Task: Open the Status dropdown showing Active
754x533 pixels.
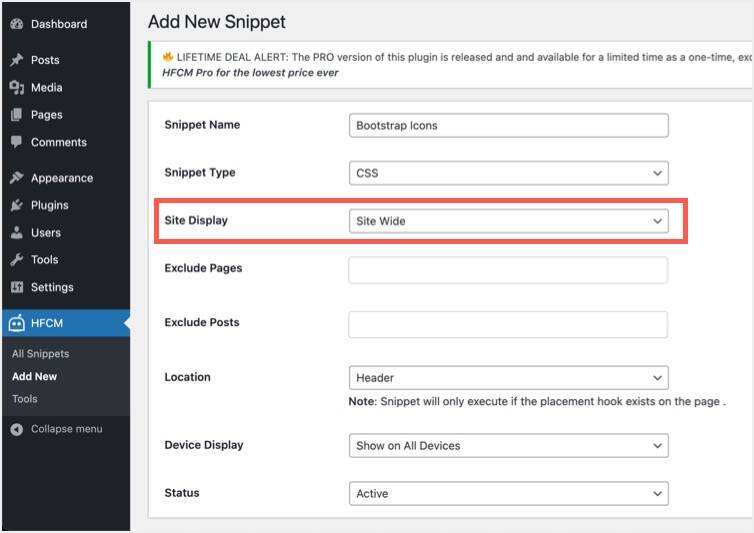Action: click(508, 494)
